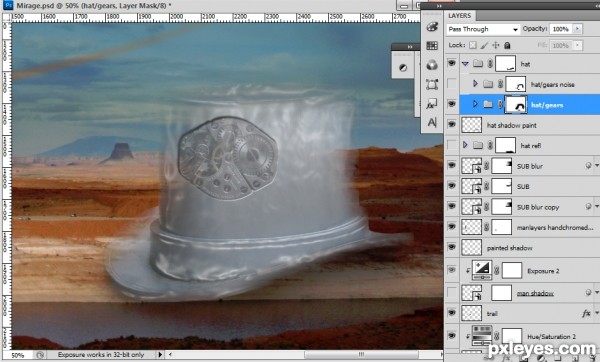600x362 pixels.
Task: Select the man shadow layer name
Action: click(x=535, y=293)
